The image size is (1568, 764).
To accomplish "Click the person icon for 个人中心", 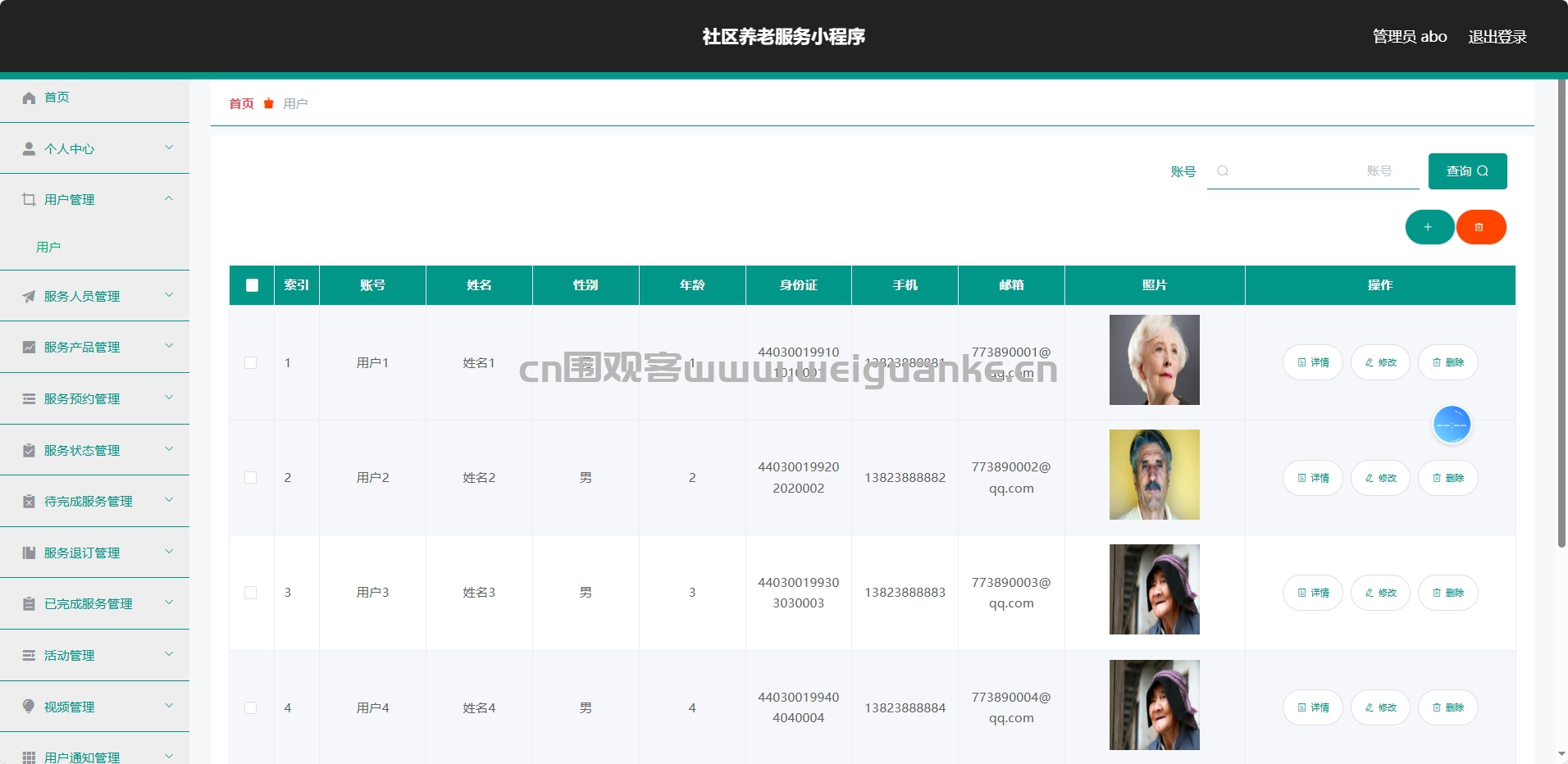I will pos(29,148).
